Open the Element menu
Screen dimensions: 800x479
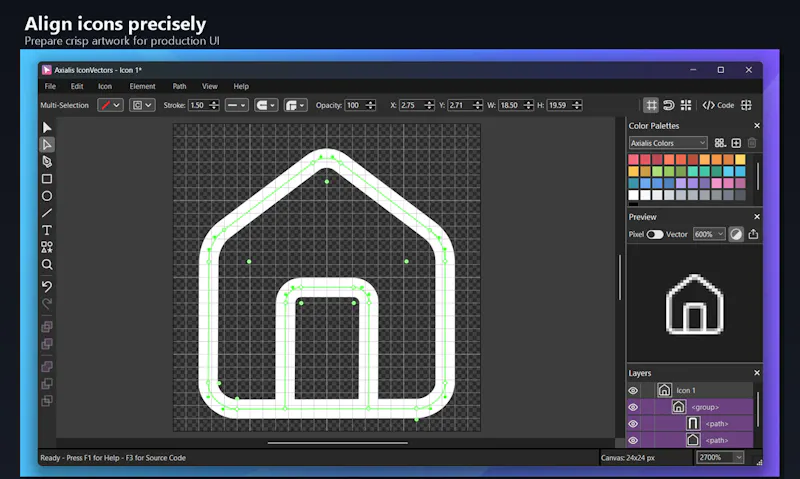point(142,86)
